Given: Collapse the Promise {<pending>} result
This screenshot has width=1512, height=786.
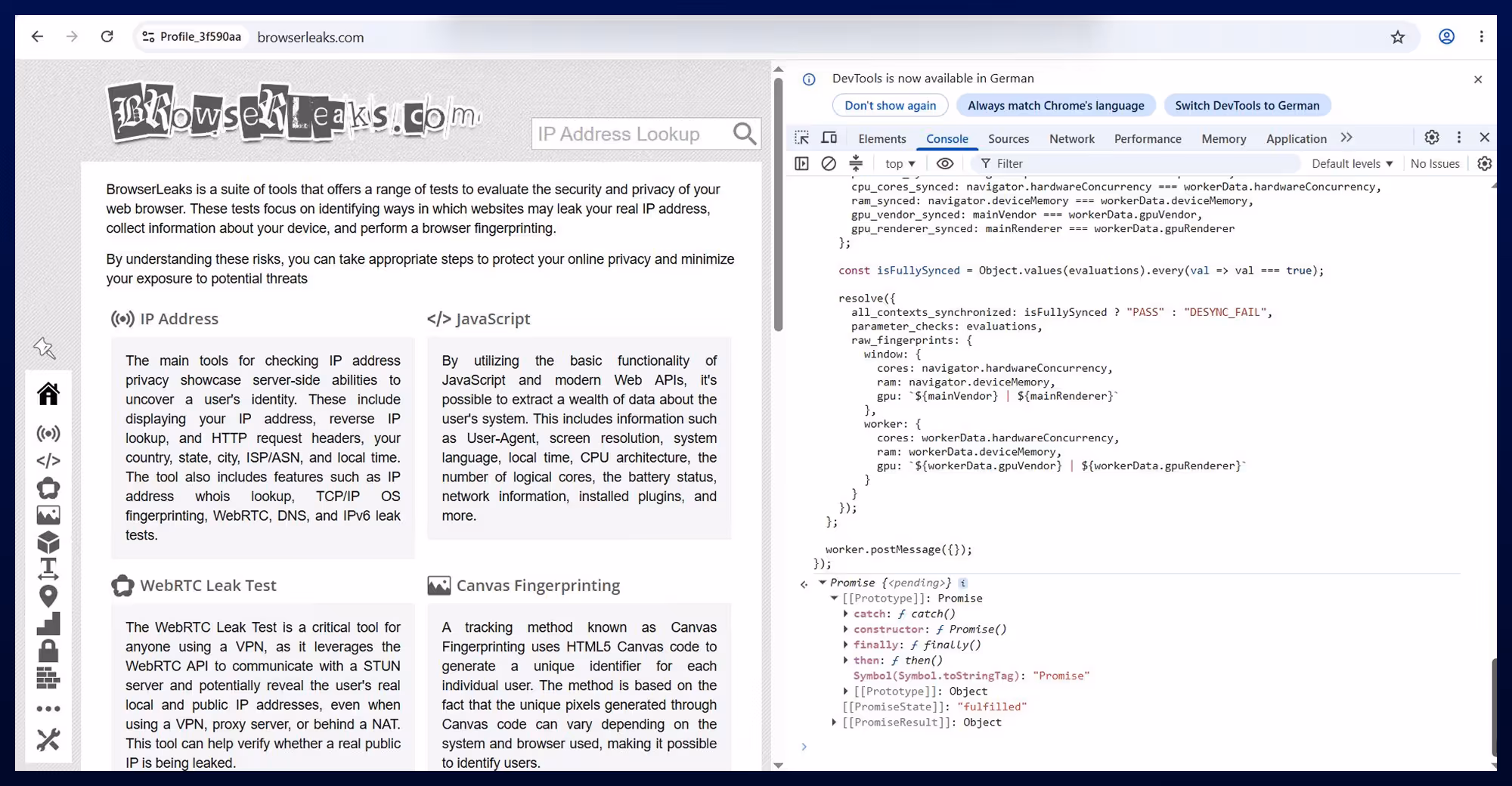Looking at the screenshot, I should click(822, 583).
